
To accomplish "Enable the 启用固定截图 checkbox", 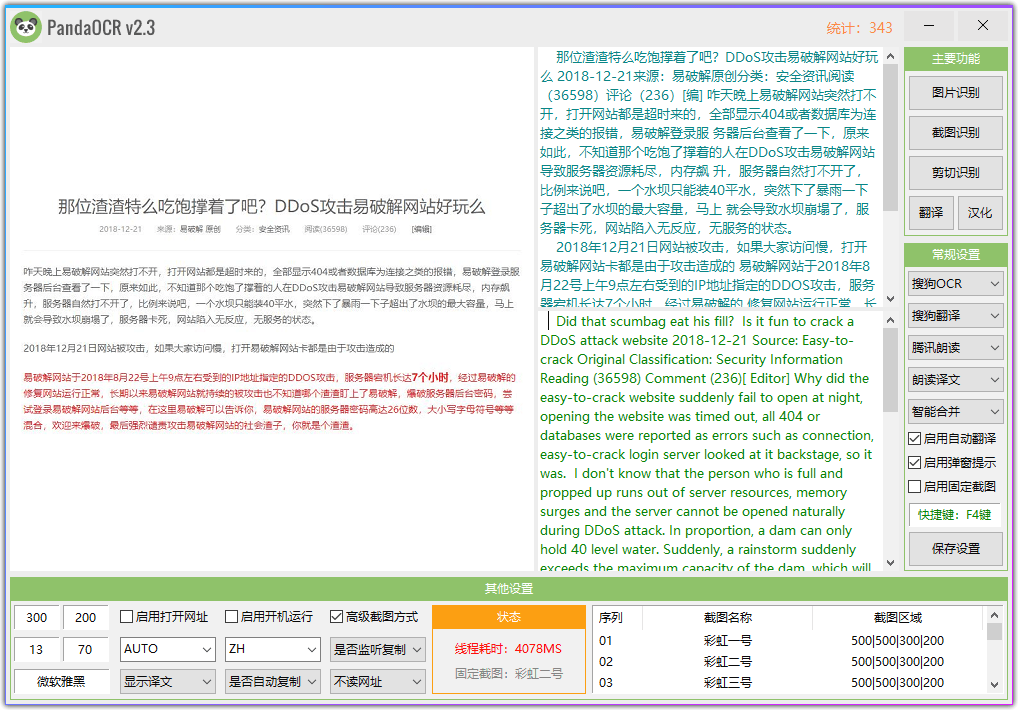I will pyautogui.click(x=914, y=487).
